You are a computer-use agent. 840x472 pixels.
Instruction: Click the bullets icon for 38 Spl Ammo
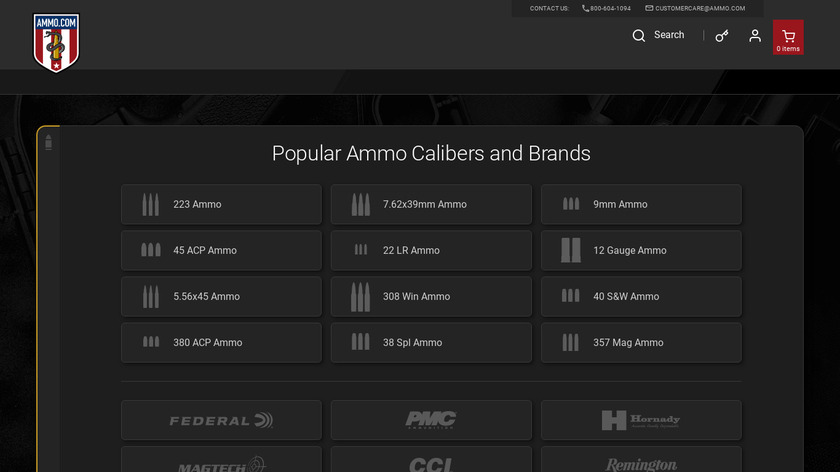[x=361, y=342]
